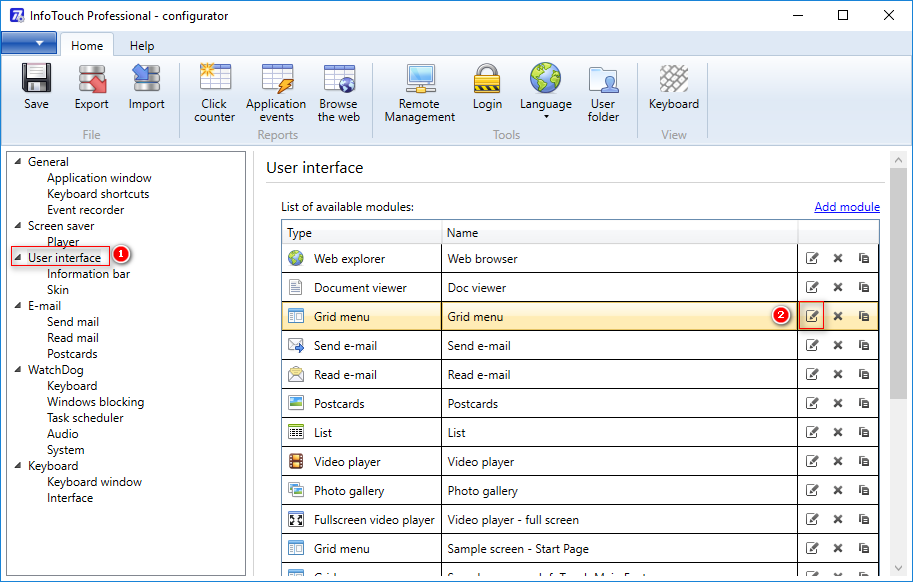Open the blue application menu button
This screenshot has width=913, height=582.
(x=29, y=44)
